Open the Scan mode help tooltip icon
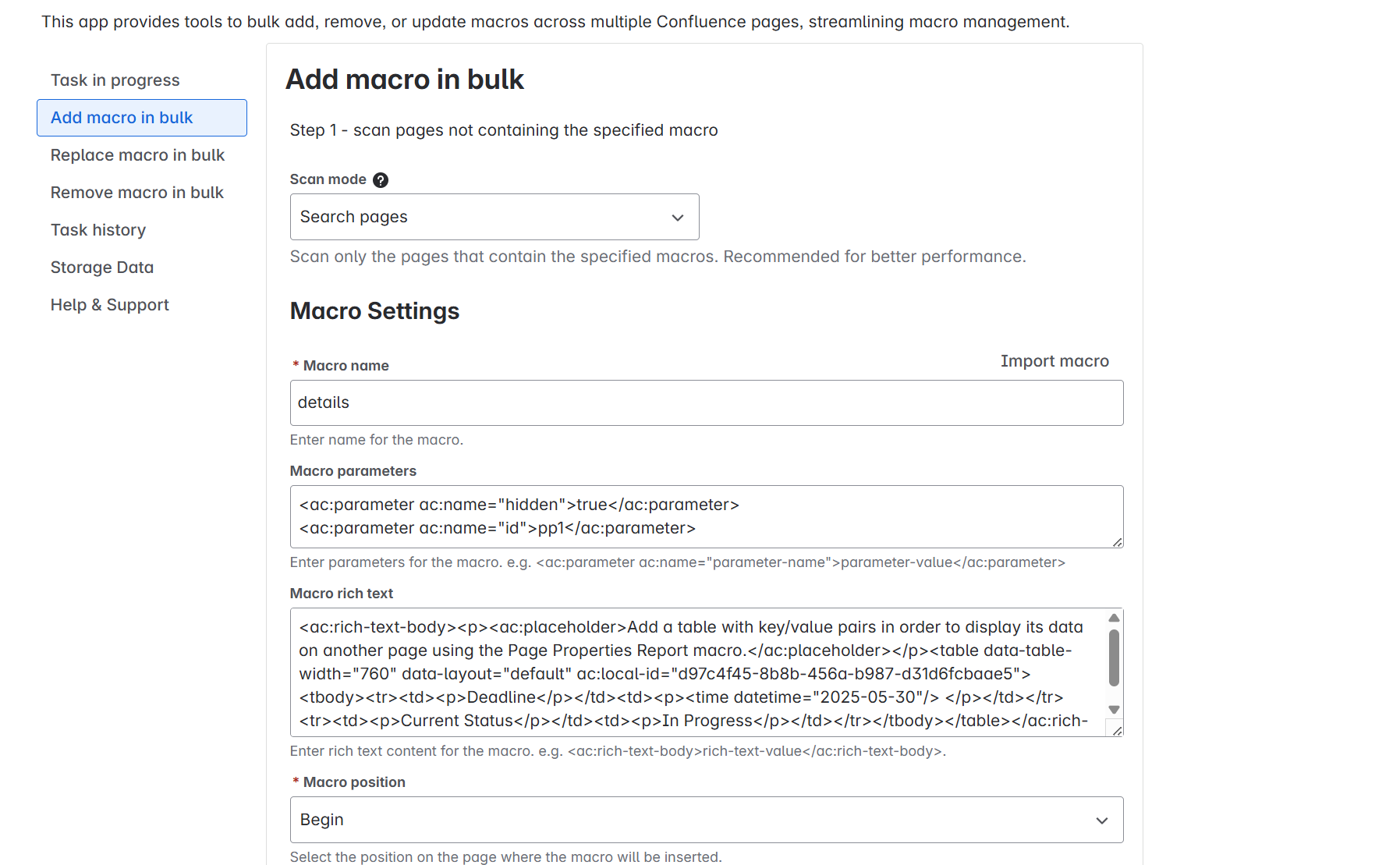Viewport: 1400px width, 865px height. (x=381, y=180)
